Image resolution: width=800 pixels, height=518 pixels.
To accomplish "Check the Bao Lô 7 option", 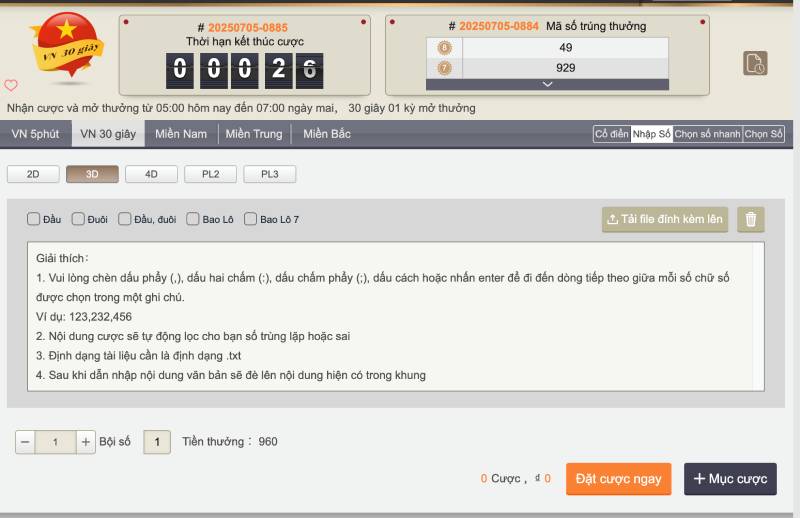I will coord(251,219).
